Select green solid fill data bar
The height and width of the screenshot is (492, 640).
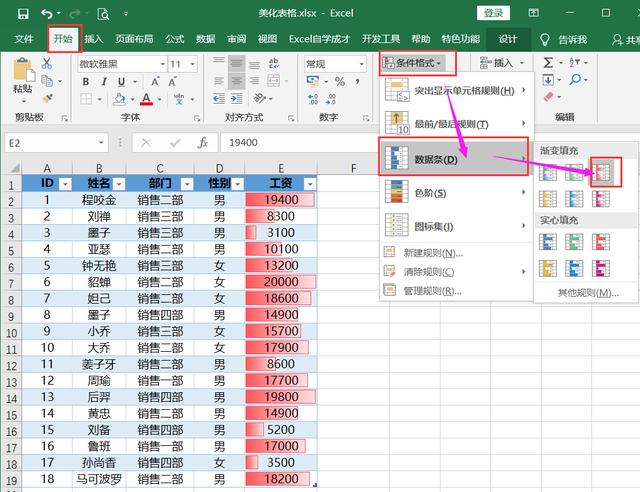coord(574,242)
